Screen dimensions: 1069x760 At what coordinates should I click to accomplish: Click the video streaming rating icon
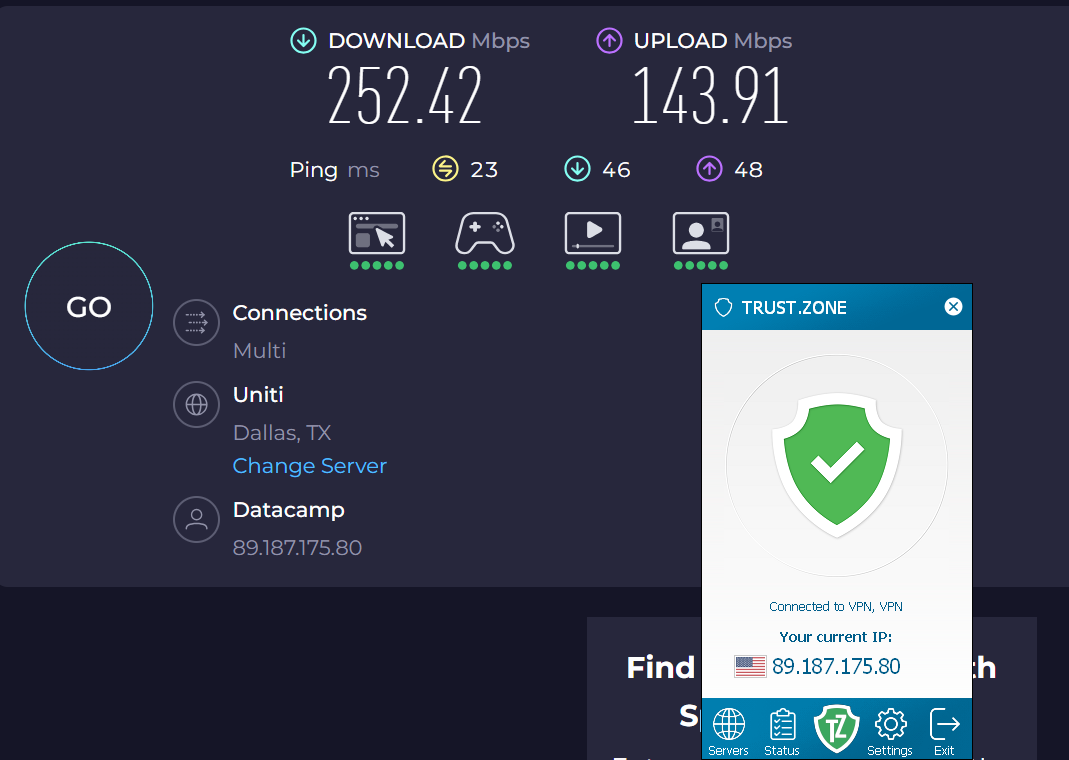[x=593, y=233]
